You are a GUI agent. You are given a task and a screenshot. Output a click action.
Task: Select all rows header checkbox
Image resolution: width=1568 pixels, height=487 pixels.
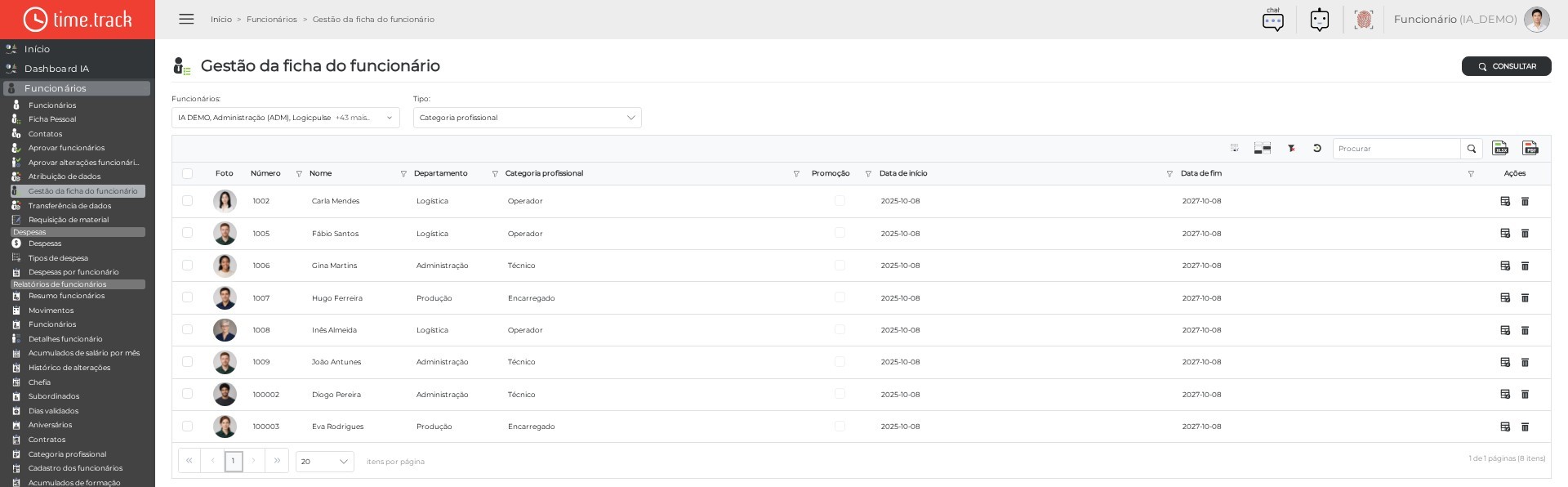[187, 173]
